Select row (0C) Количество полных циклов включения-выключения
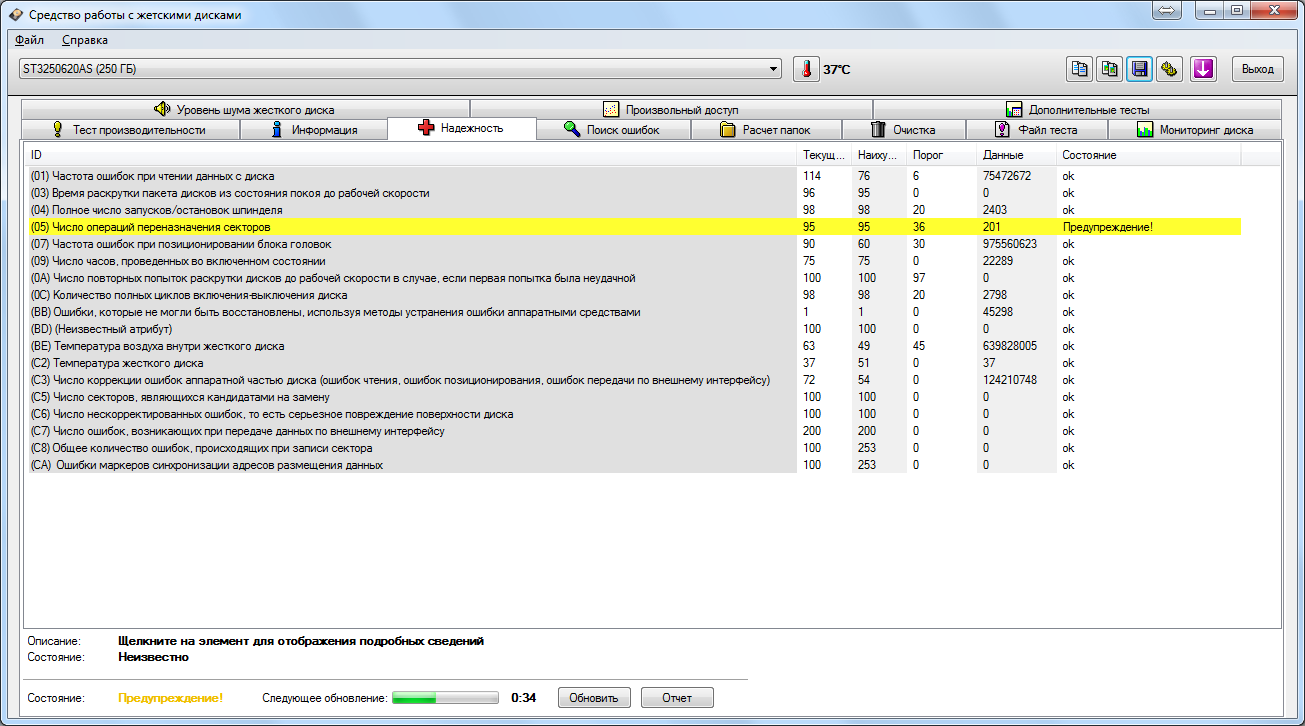Viewport: 1305px width, 726px height. (x=633, y=295)
